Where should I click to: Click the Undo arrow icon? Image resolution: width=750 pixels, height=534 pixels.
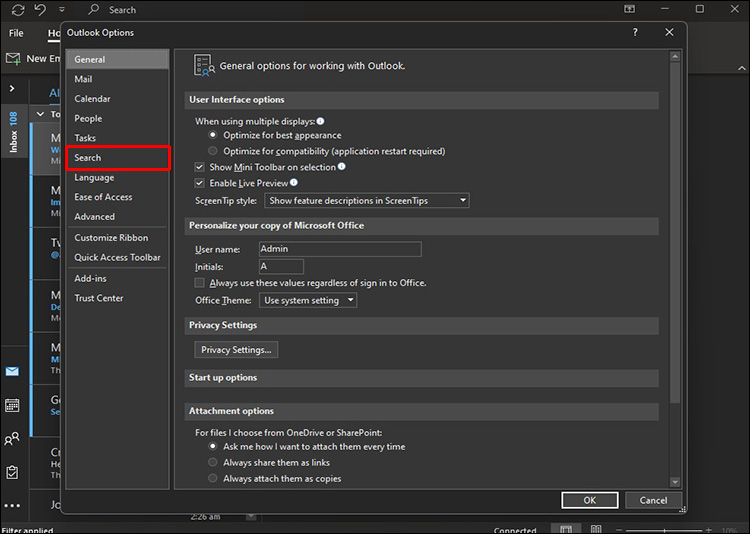pyautogui.click(x=40, y=9)
